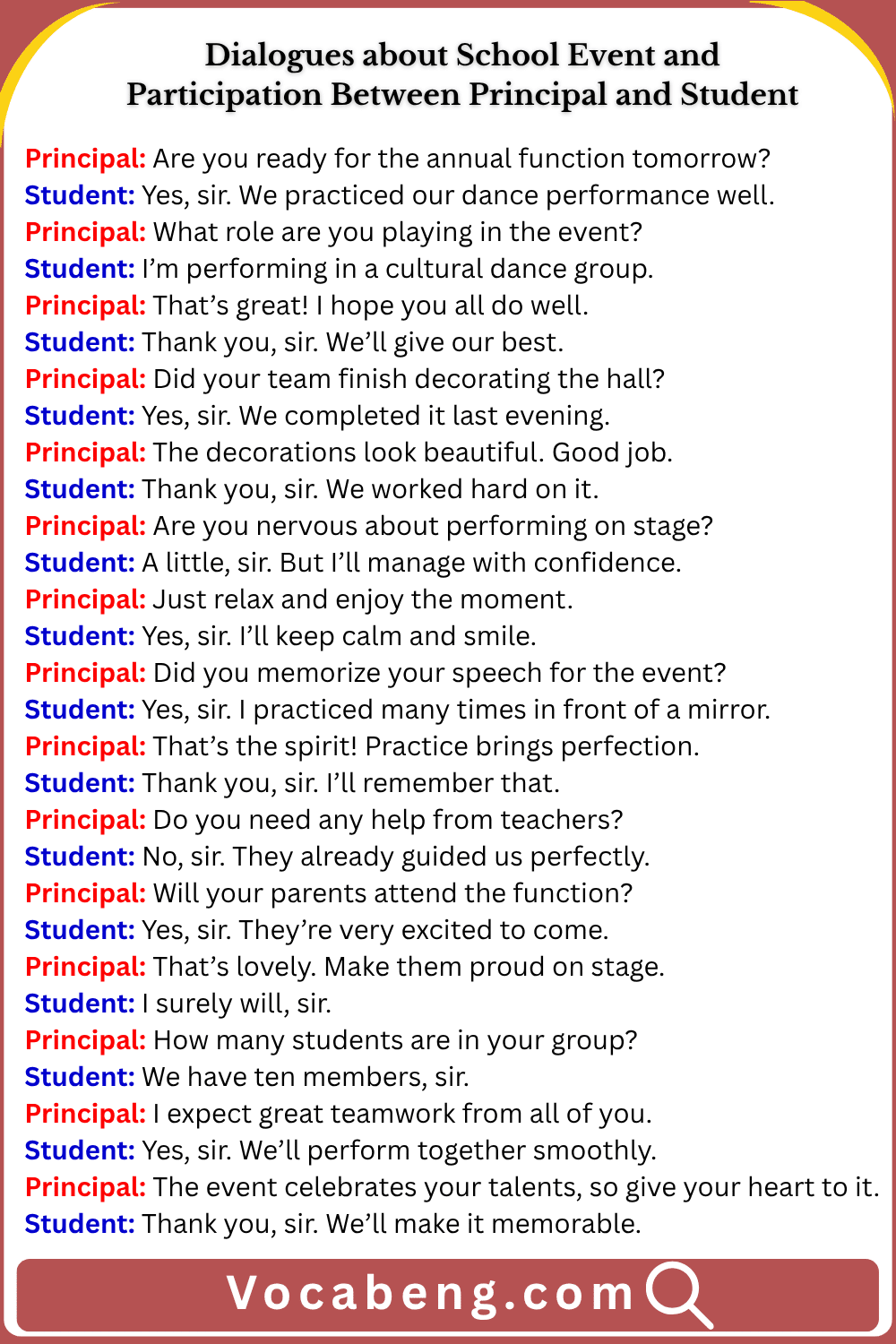Click the line 'That's the spirit! Practice brings perfection.'

pyautogui.click(x=426, y=746)
